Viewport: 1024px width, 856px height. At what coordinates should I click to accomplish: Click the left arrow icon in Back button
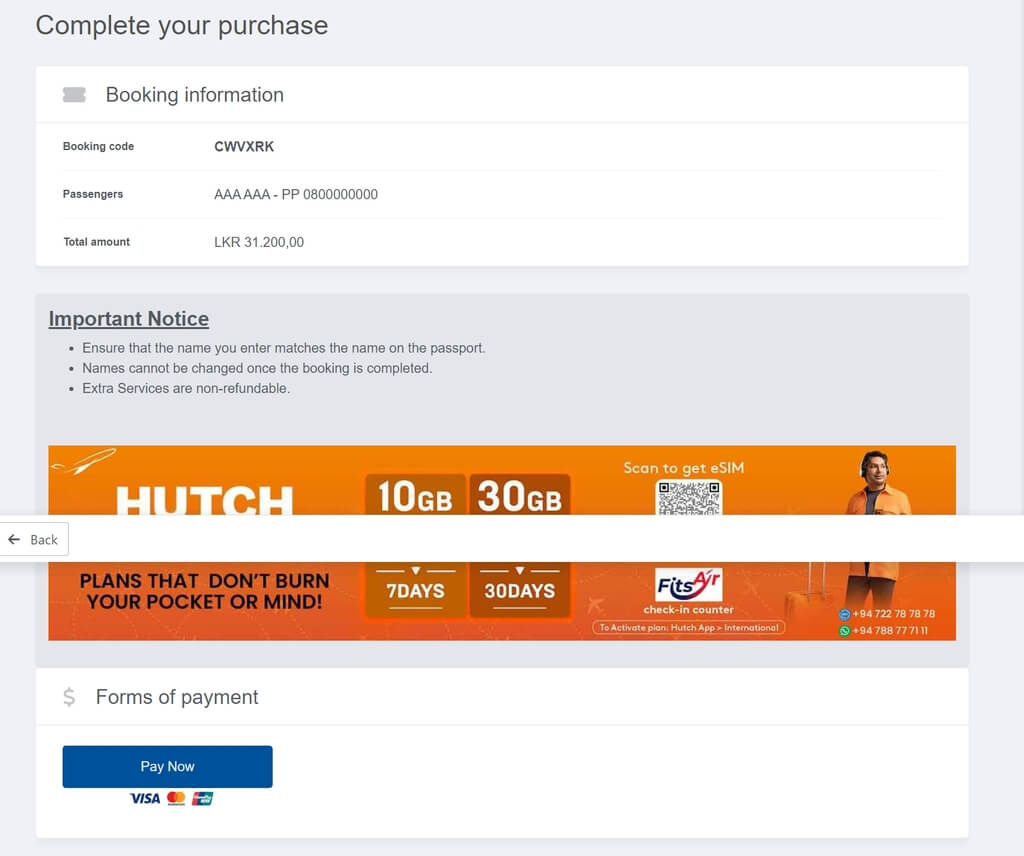click(14, 539)
